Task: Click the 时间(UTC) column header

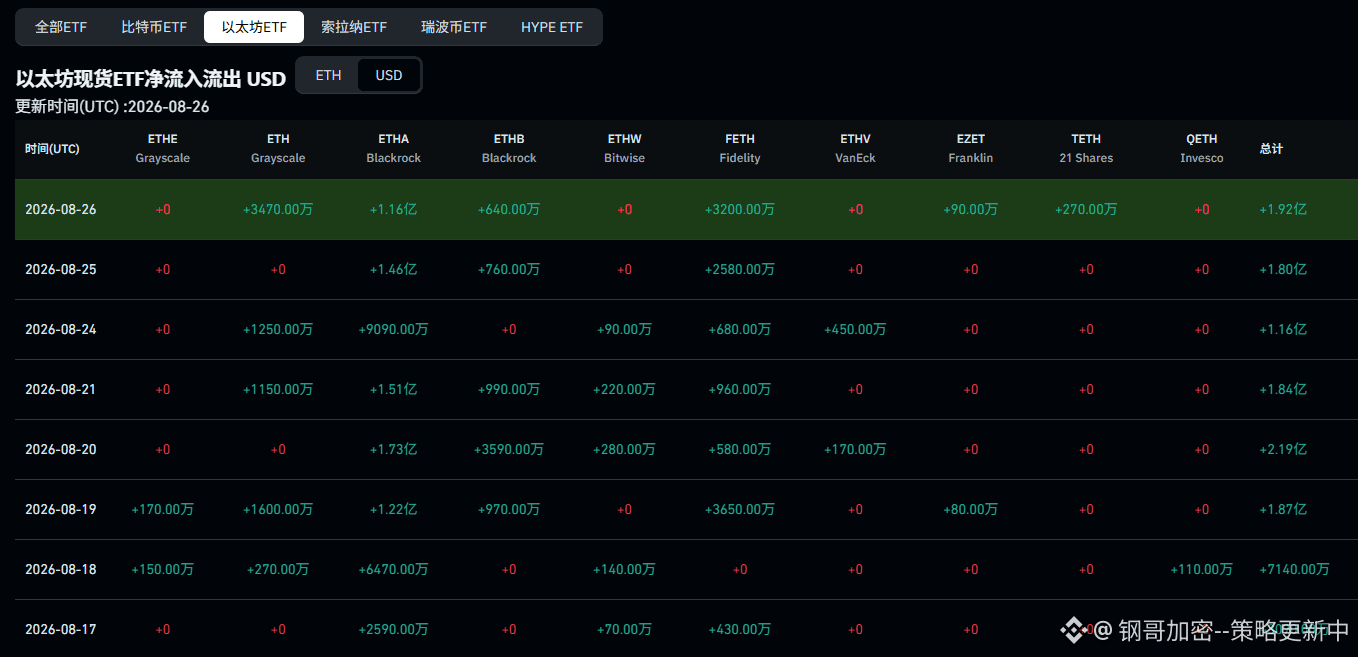Action: point(52,149)
